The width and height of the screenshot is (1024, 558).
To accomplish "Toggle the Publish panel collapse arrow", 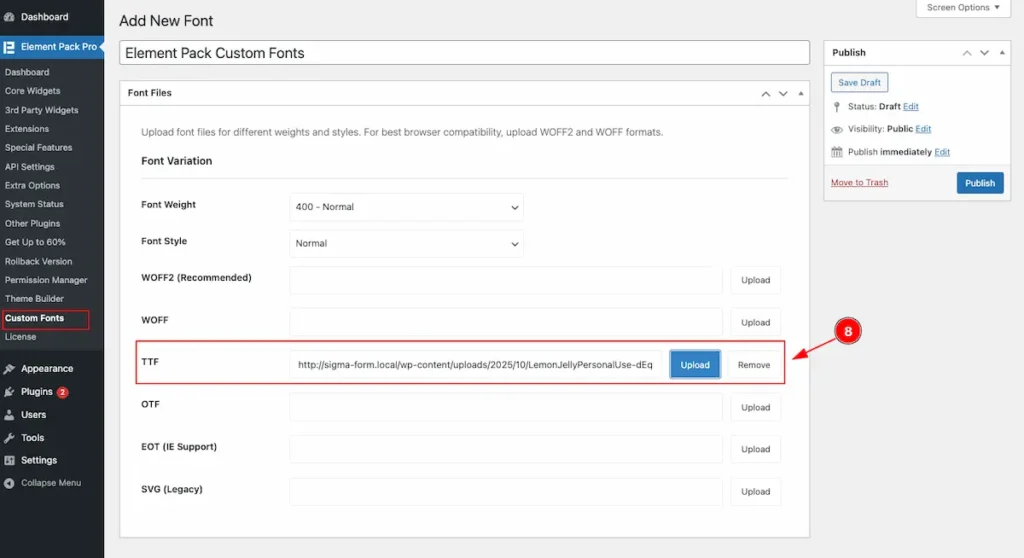I will 1001,53.
